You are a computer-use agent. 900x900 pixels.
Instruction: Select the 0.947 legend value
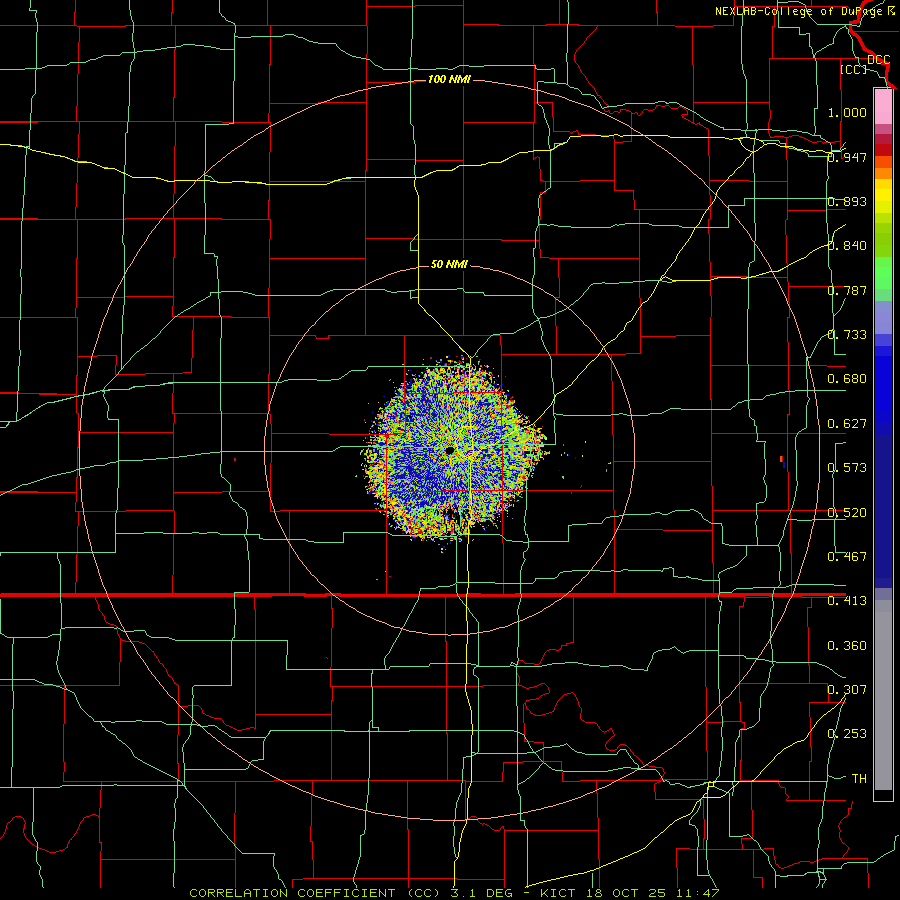point(847,157)
